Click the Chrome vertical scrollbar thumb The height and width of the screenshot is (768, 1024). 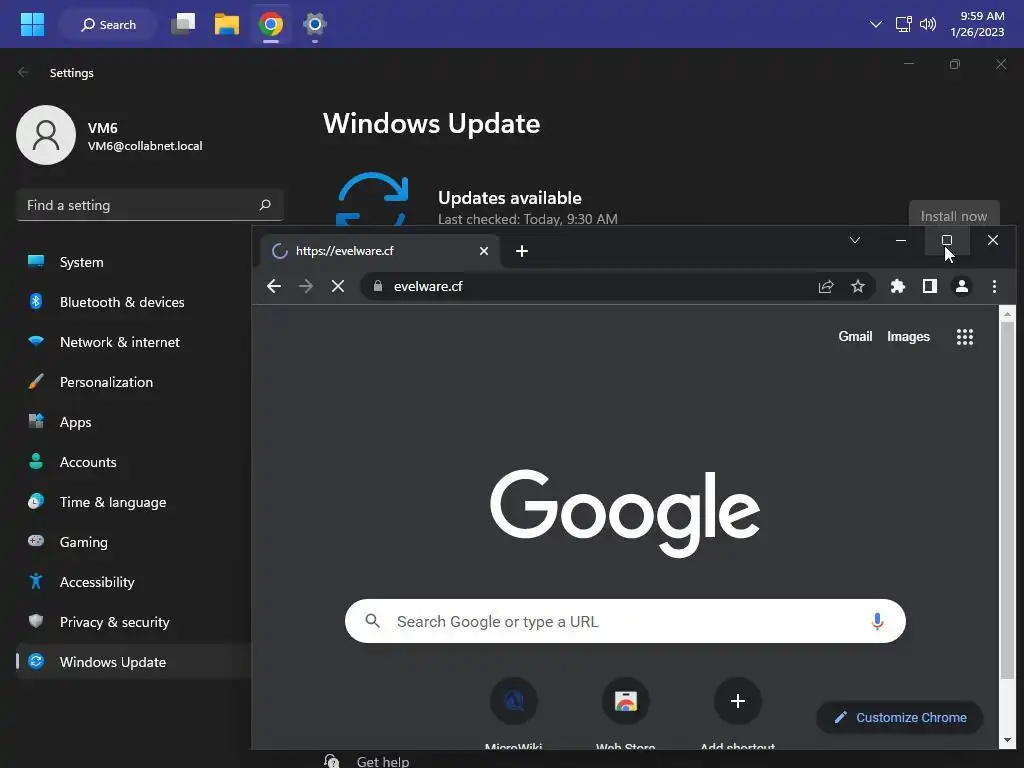pos(1007,500)
